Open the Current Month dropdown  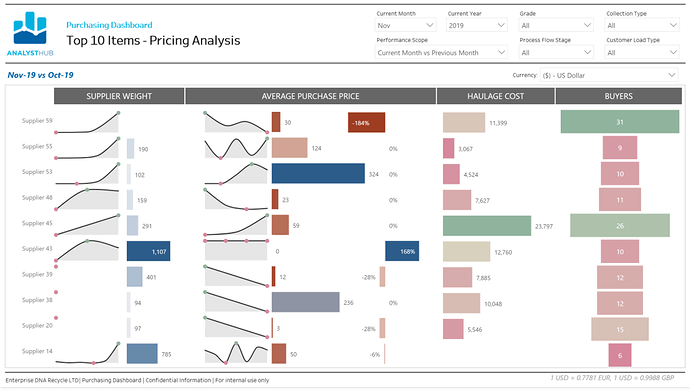click(405, 26)
